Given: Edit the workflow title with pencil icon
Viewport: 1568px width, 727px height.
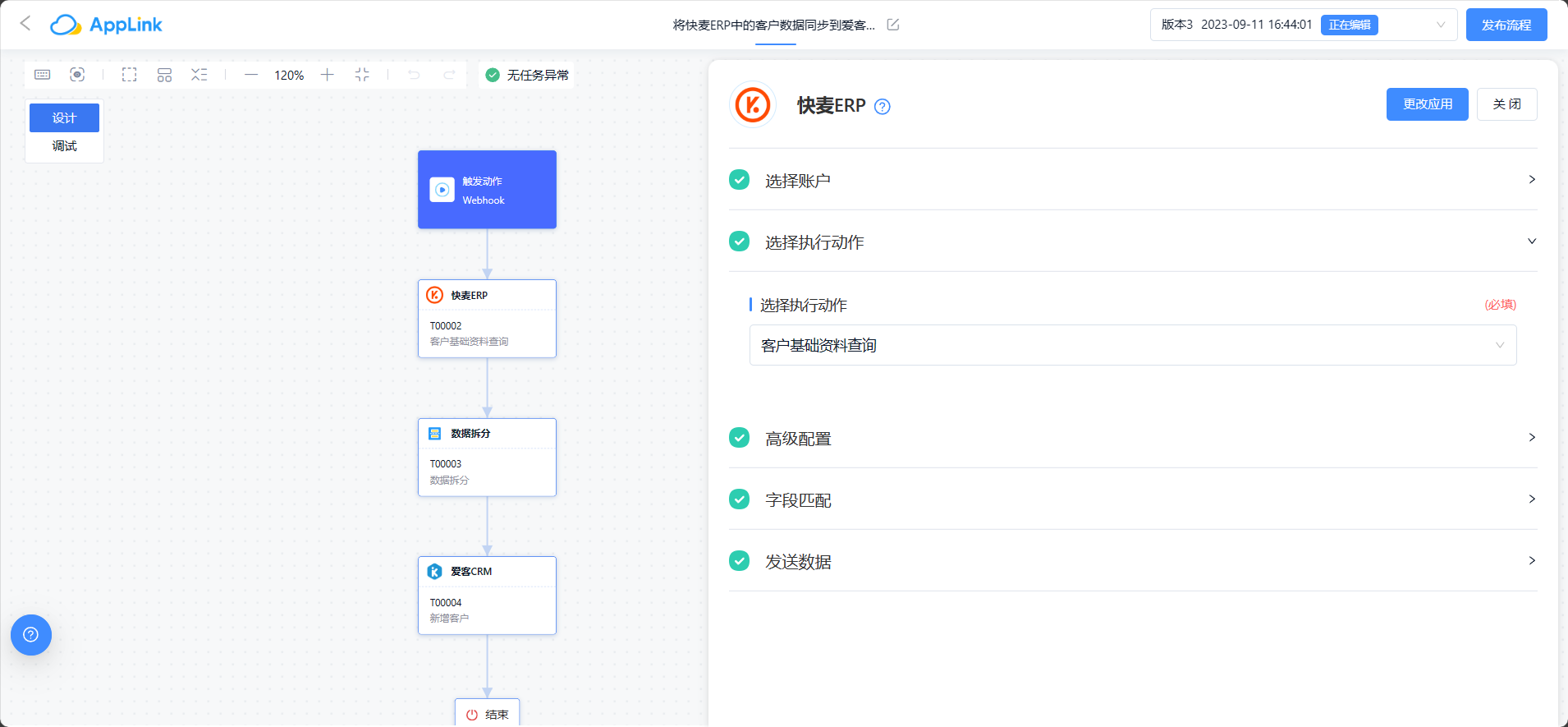Looking at the screenshot, I should pyautogui.click(x=893, y=25).
